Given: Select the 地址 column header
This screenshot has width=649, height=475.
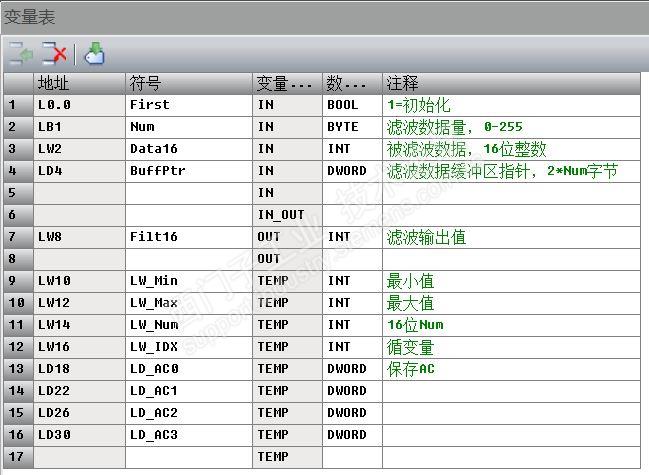Looking at the screenshot, I should pos(79,84).
